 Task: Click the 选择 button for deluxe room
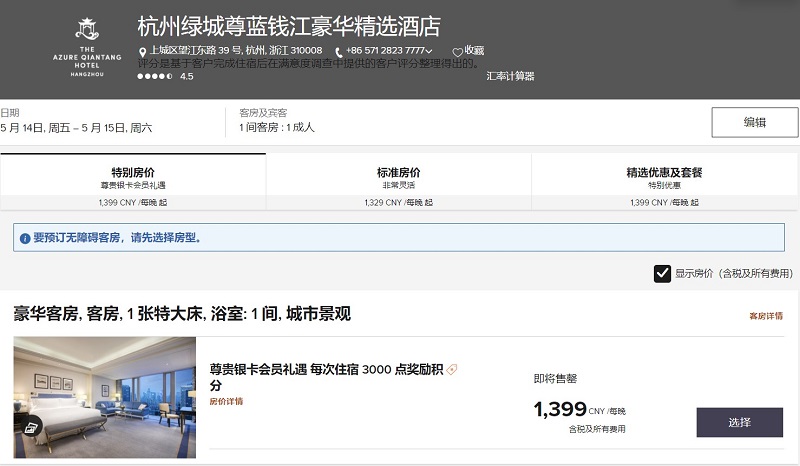point(739,422)
